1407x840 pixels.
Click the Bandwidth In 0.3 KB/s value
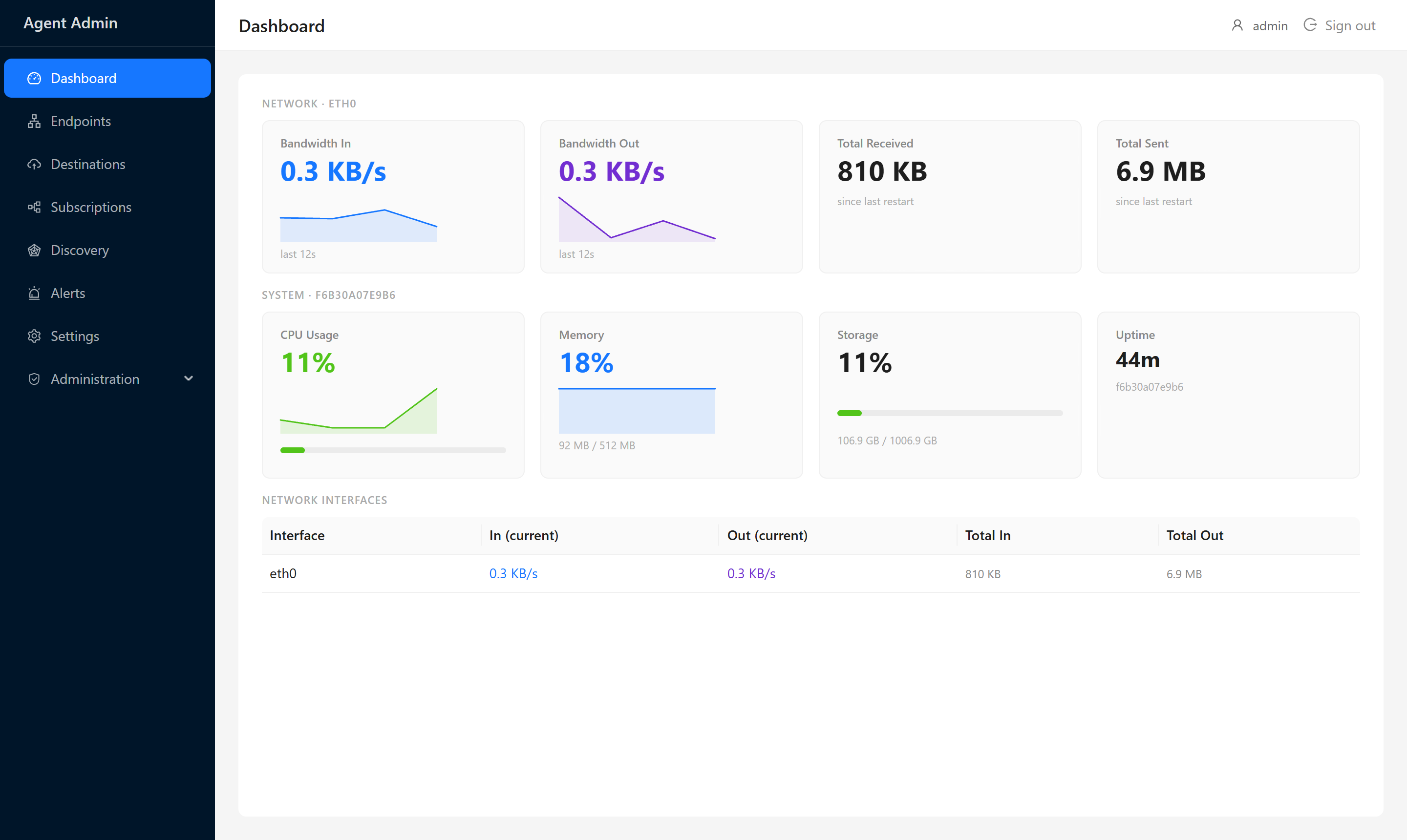click(x=333, y=171)
